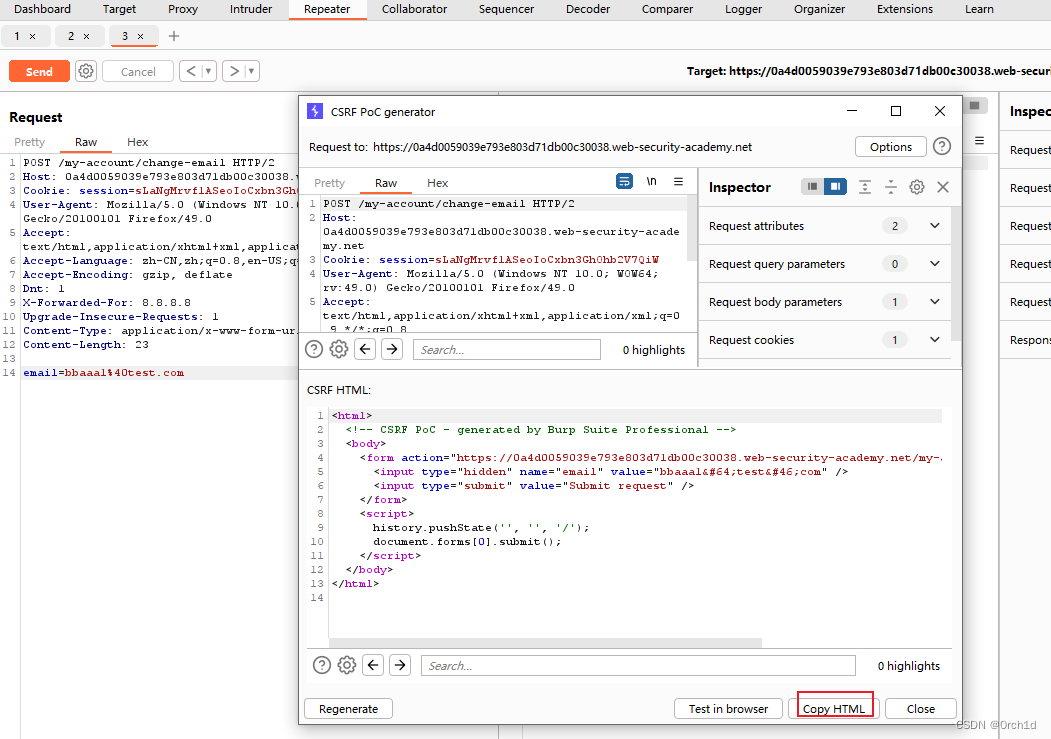The image size is (1051, 739).
Task: Open the back history dropdown arrow
Action: [208, 71]
